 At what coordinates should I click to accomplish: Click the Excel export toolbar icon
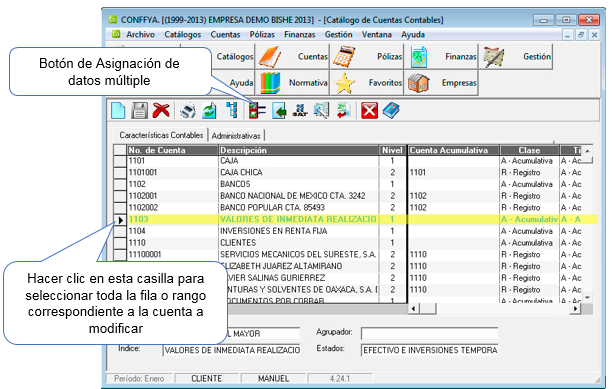343,110
